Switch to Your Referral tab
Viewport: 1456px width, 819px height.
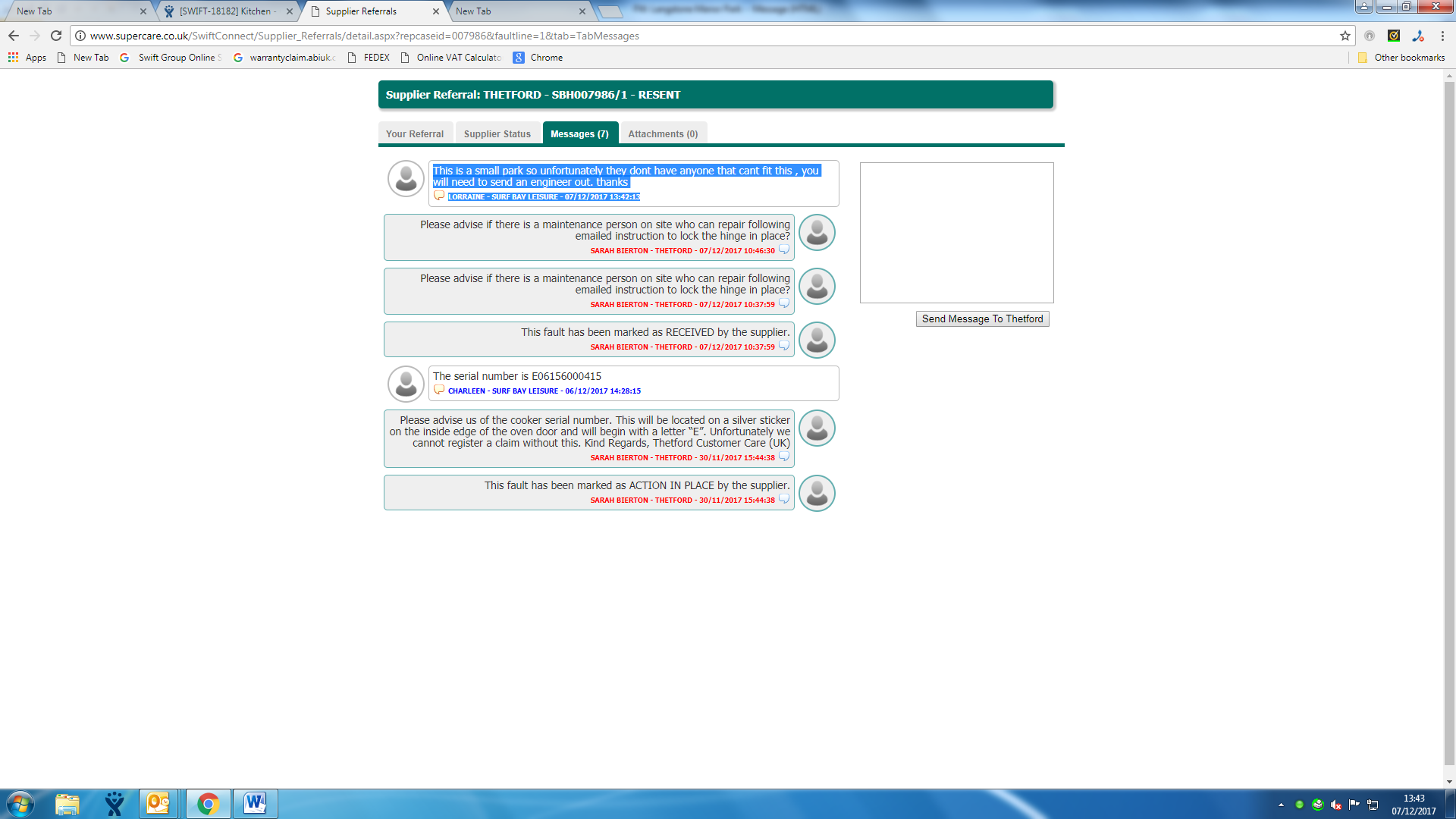(x=415, y=133)
